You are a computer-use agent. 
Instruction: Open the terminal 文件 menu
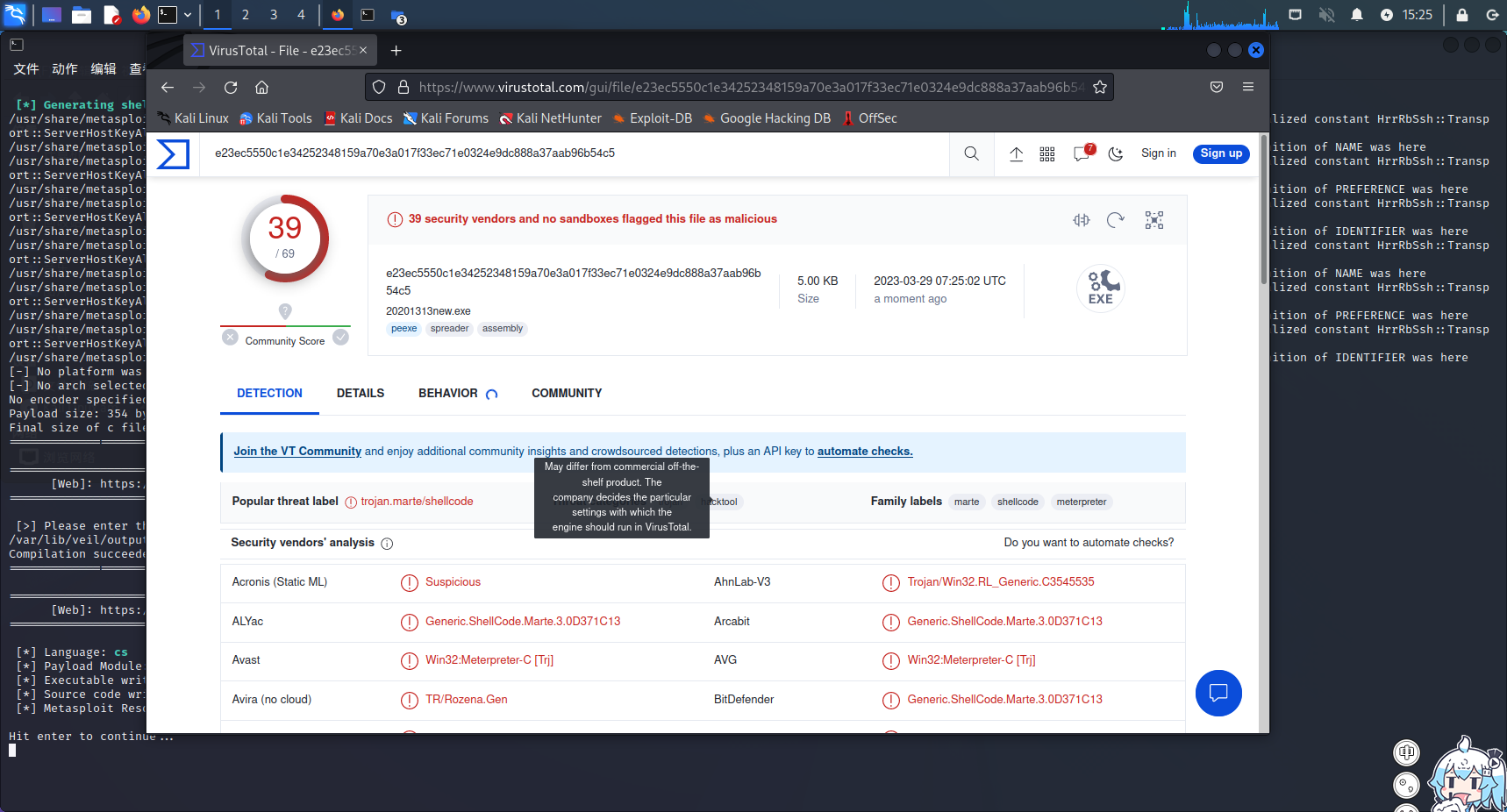tap(26, 69)
